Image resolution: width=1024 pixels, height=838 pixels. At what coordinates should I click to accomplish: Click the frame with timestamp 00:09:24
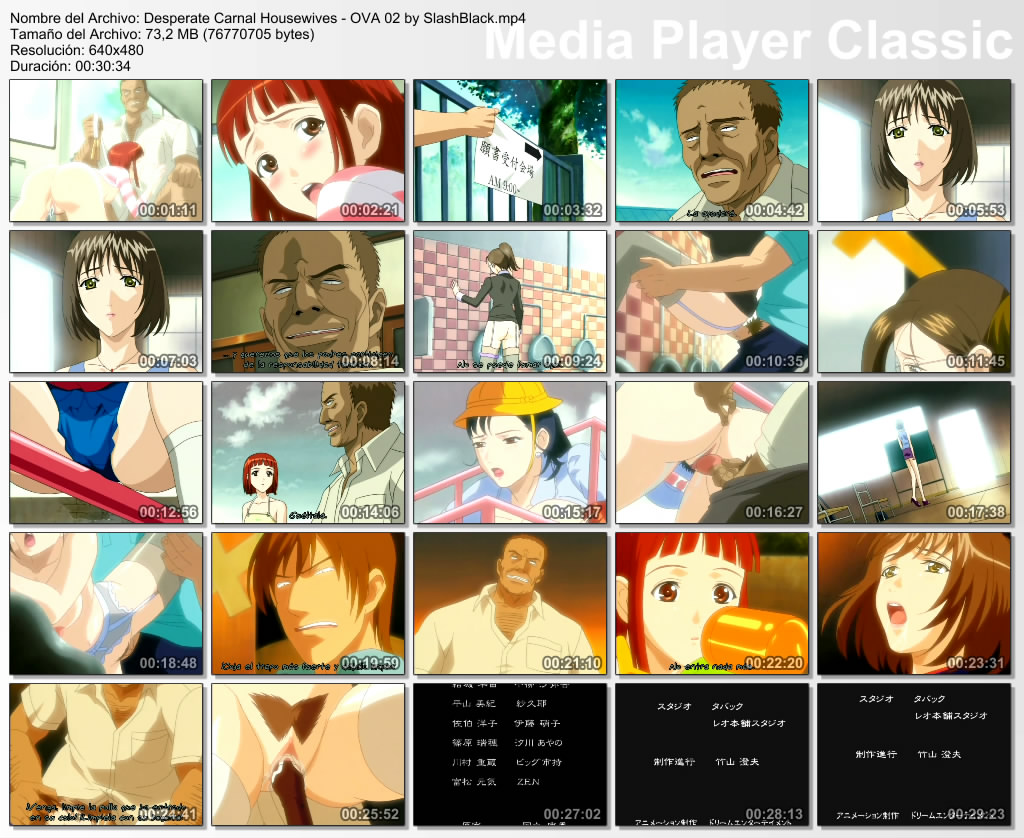point(510,302)
